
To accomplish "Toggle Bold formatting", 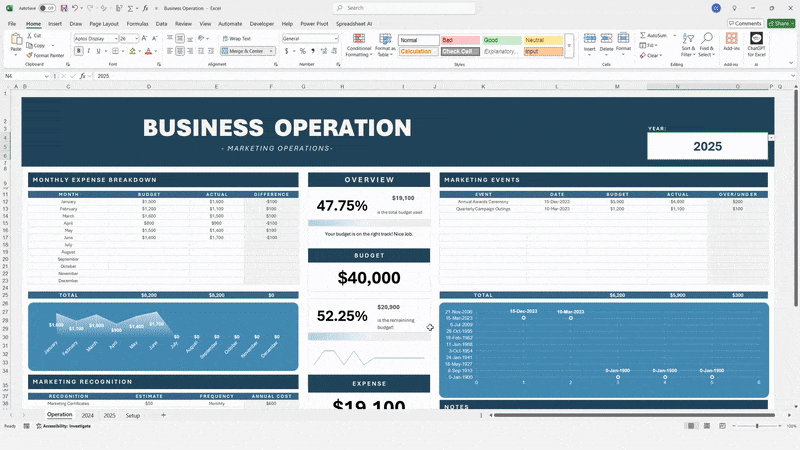I will [x=77, y=50].
